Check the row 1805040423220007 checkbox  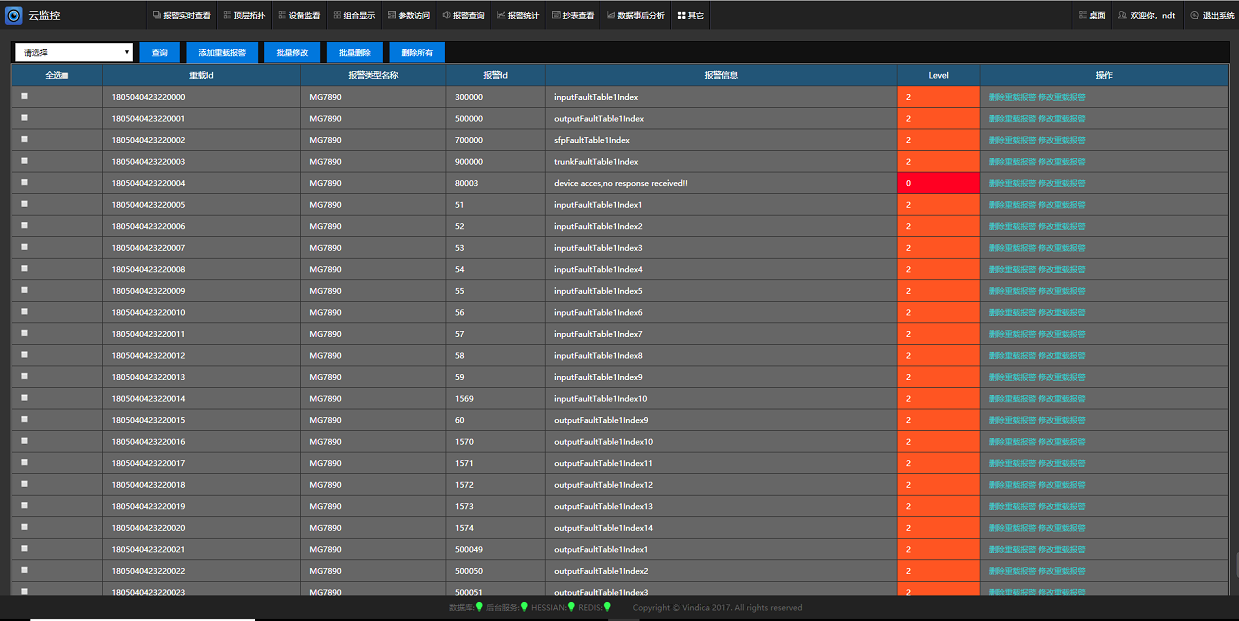[x=24, y=247]
